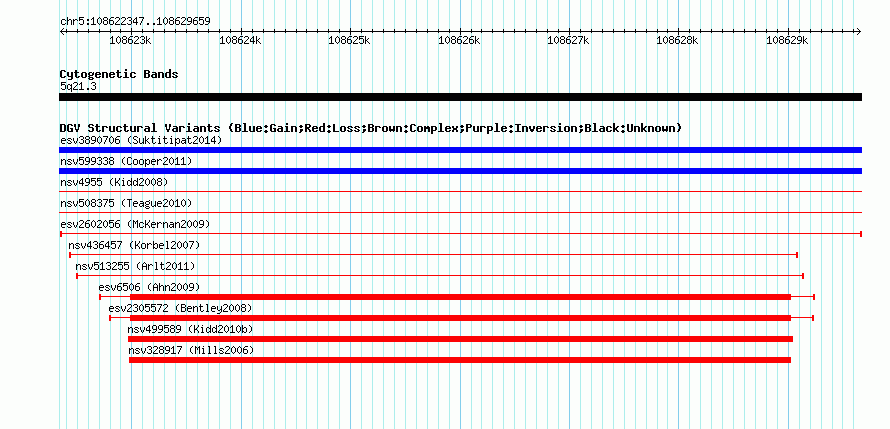Viewport: 890px width, 429px height.
Task: Click esv2305572 (Bentley2008) variant label
Action: 180,308
